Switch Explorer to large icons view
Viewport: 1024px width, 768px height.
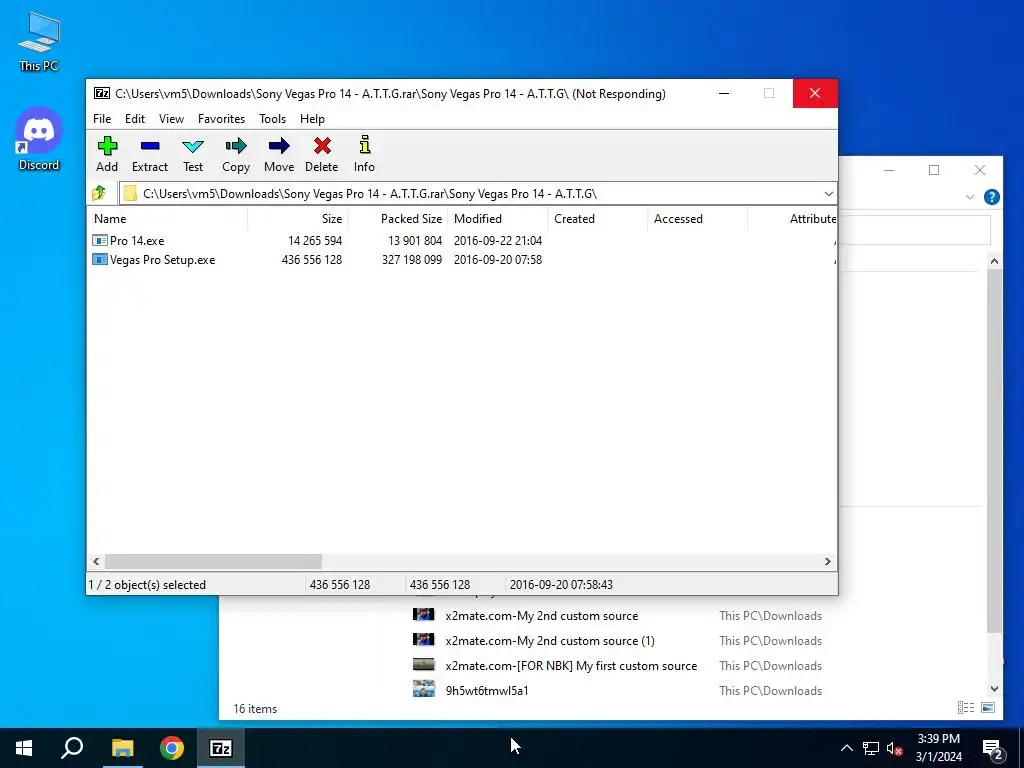pyautogui.click(x=988, y=707)
